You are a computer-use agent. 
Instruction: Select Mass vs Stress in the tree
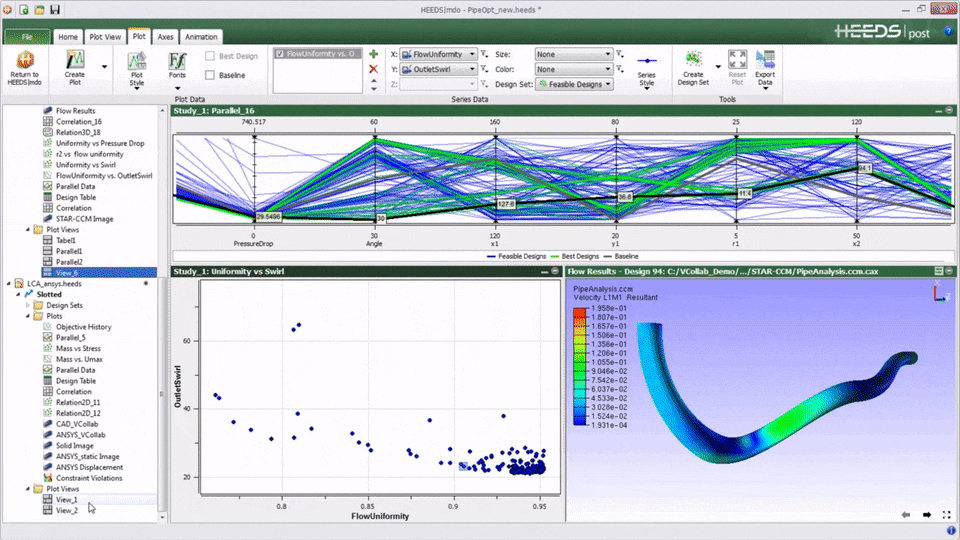click(x=78, y=348)
